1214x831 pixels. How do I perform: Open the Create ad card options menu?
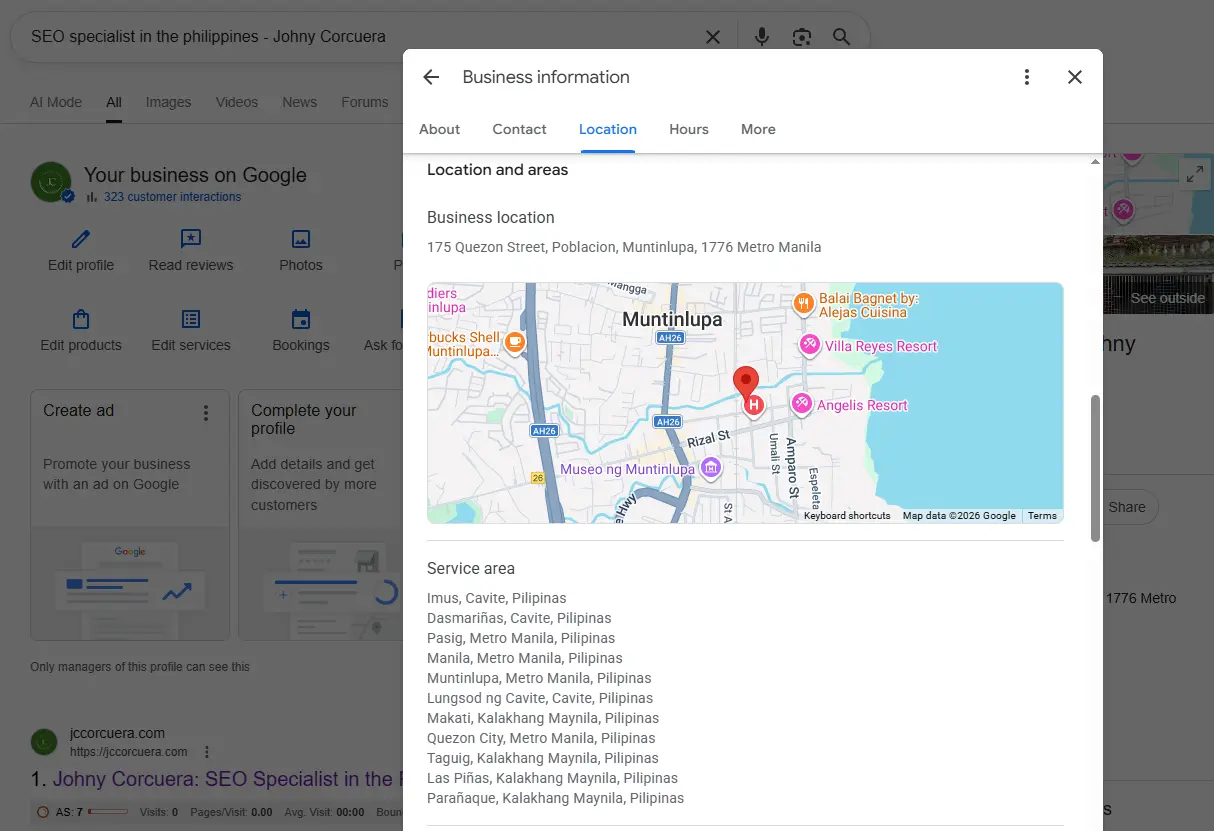pos(206,412)
